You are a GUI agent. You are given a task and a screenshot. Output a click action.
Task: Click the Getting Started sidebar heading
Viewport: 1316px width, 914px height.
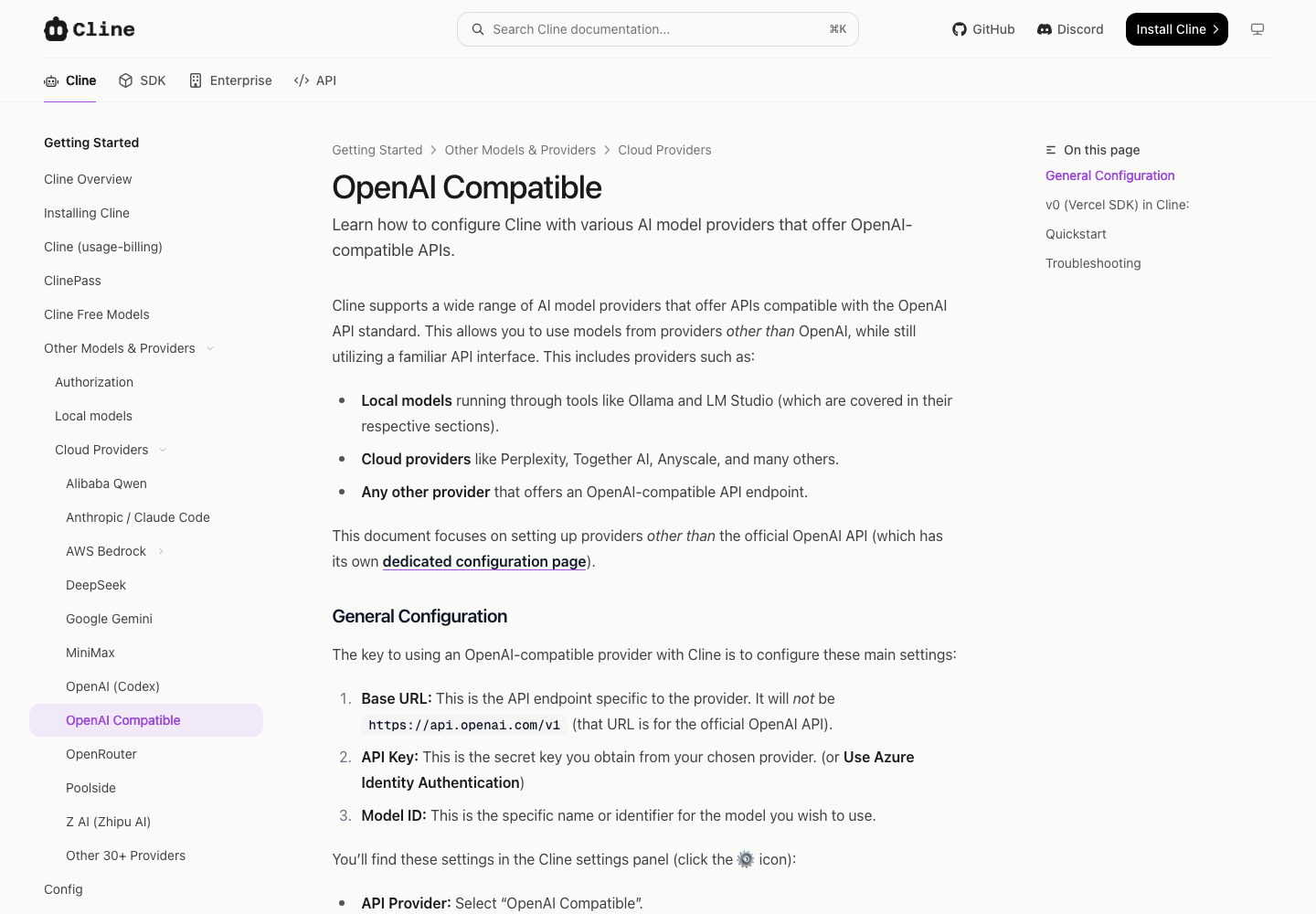click(x=91, y=143)
